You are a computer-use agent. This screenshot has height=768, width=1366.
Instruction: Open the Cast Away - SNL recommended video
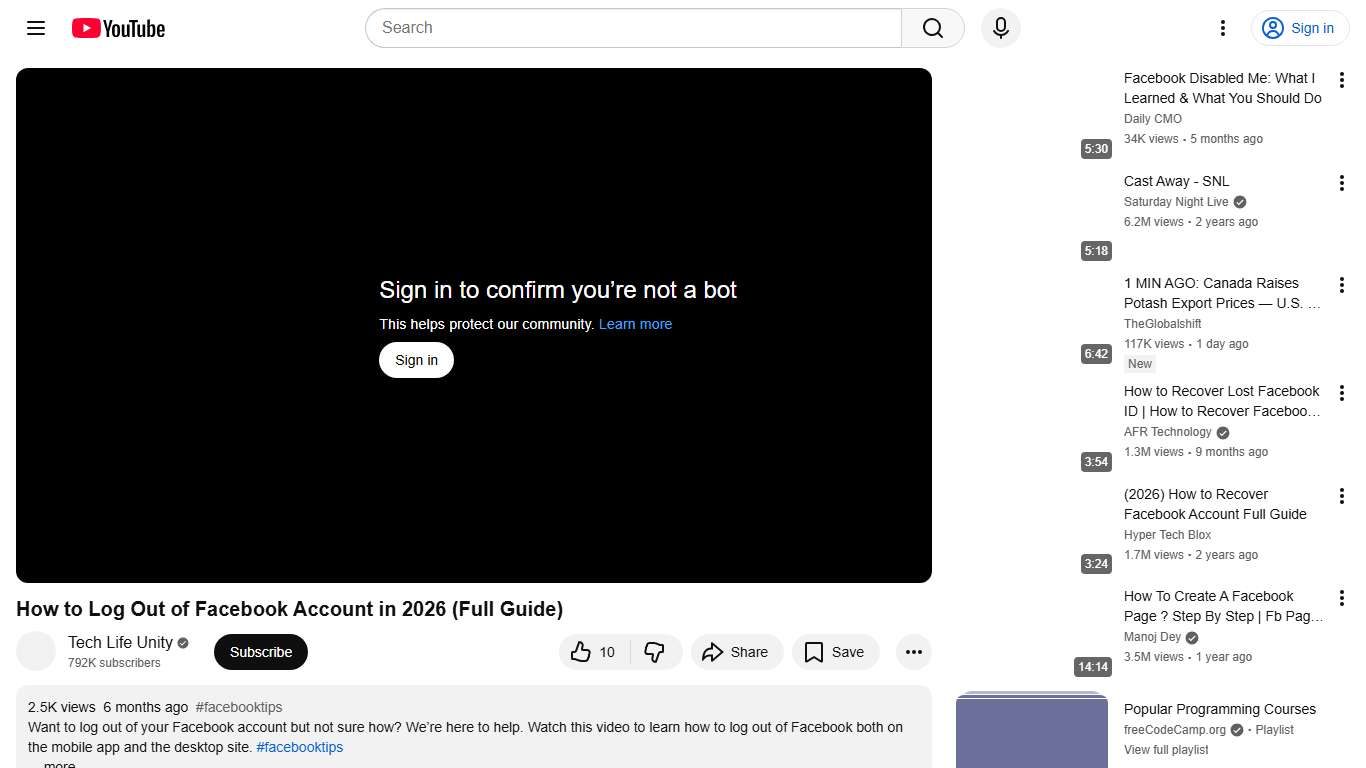tap(1176, 181)
